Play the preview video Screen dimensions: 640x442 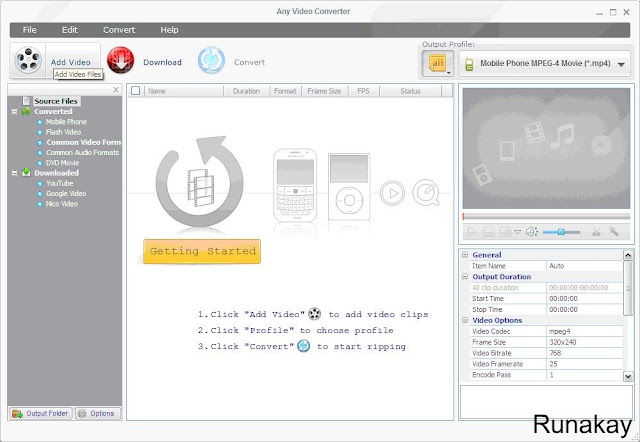472,232
